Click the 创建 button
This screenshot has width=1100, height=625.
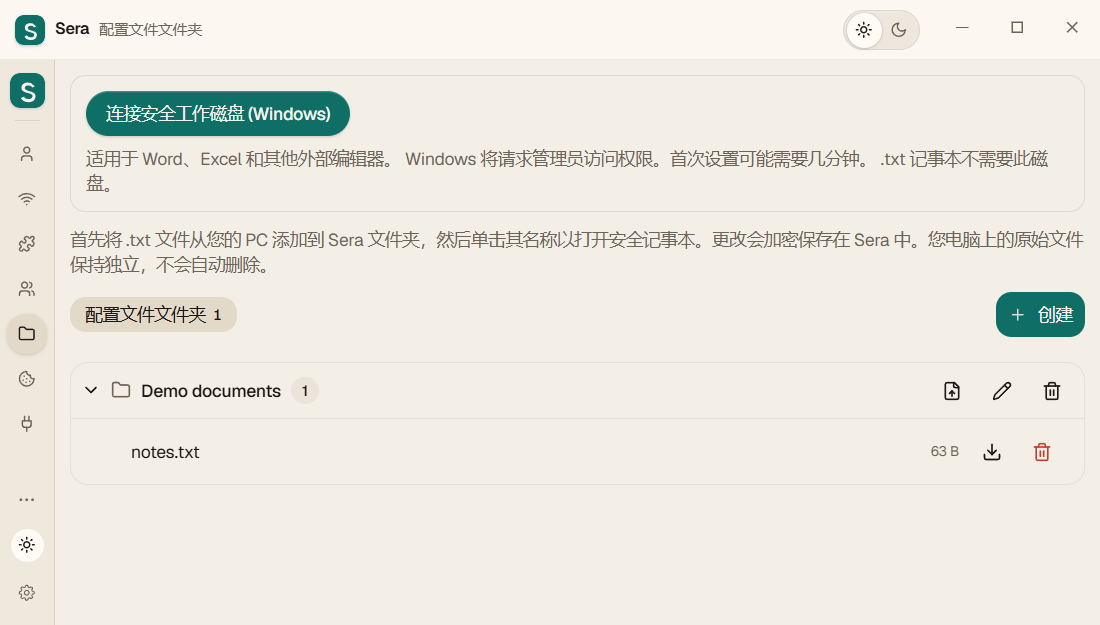(1040, 314)
